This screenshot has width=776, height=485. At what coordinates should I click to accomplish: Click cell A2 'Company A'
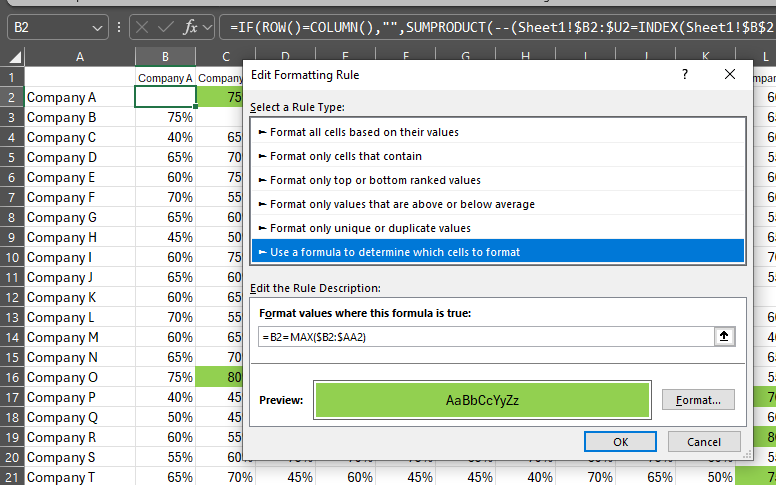tap(80, 97)
